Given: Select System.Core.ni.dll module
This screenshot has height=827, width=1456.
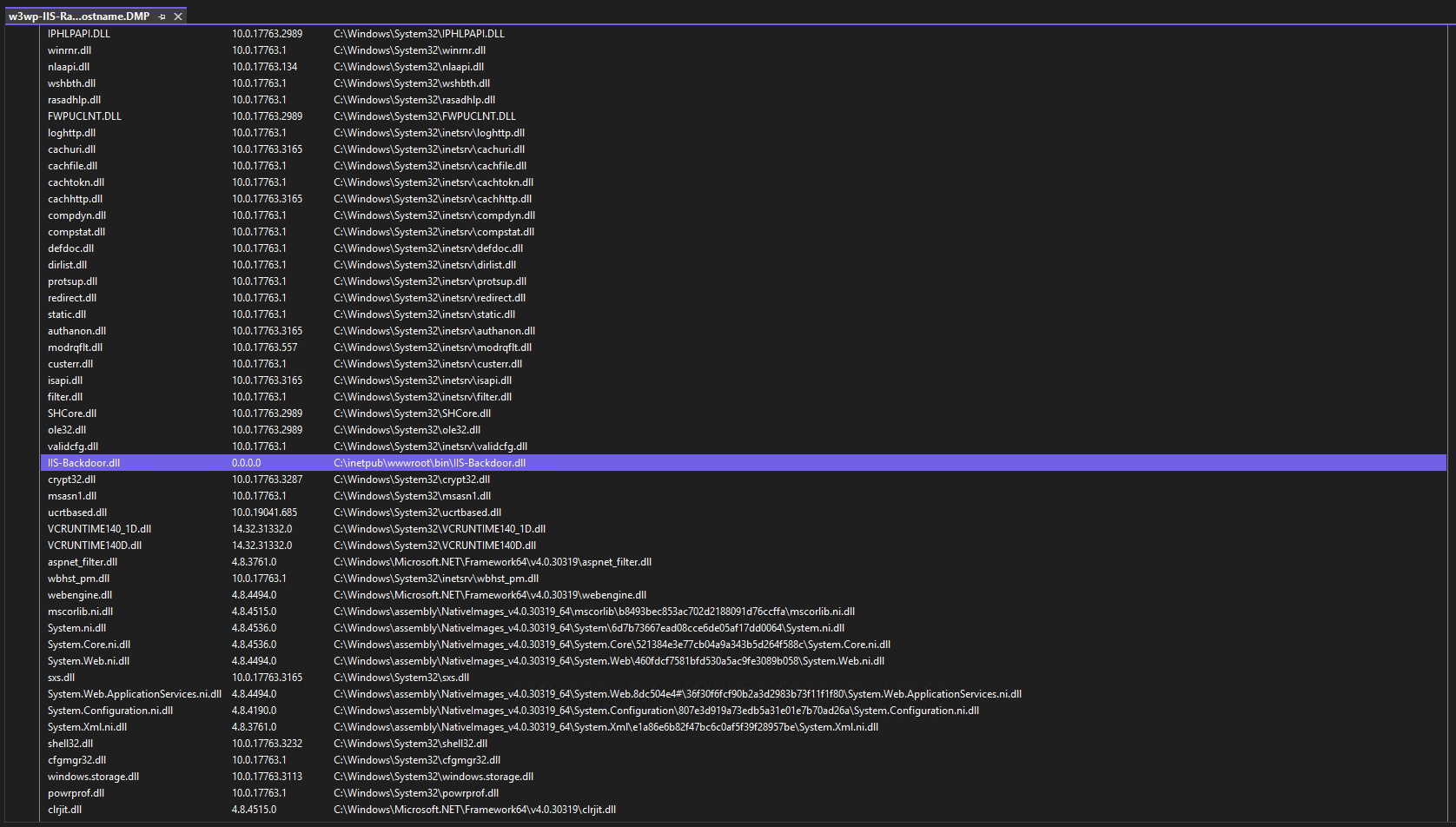Looking at the screenshot, I should click(x=89, y=645).
